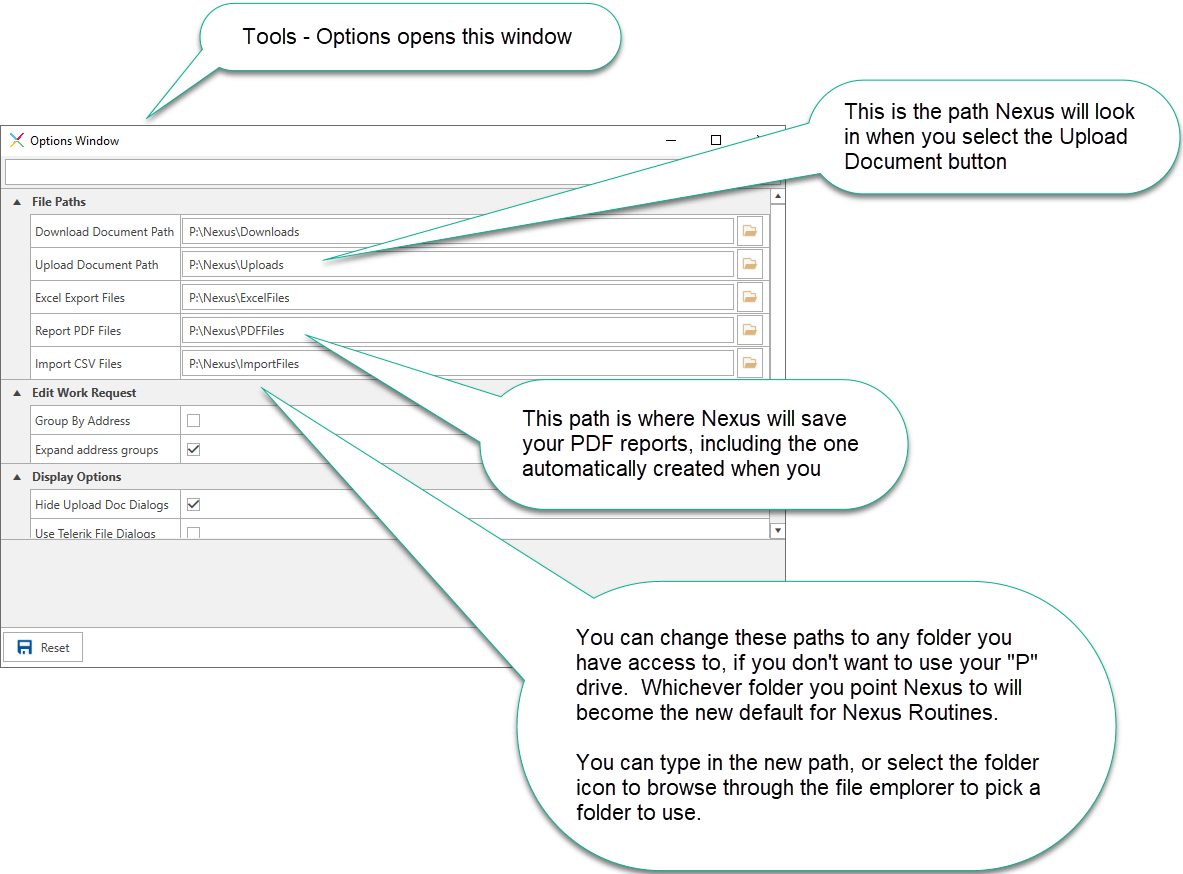Edit the Upload Document Path field

click(x=457, y=265)
